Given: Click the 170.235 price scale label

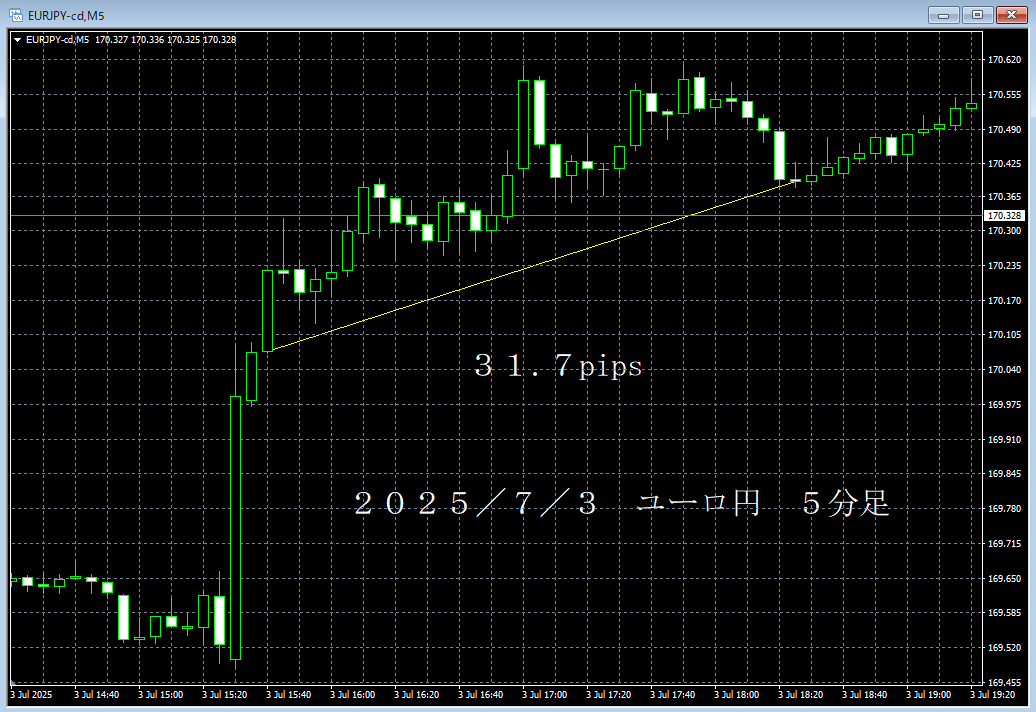Looking at the screenshot, I should [1004, 266].
